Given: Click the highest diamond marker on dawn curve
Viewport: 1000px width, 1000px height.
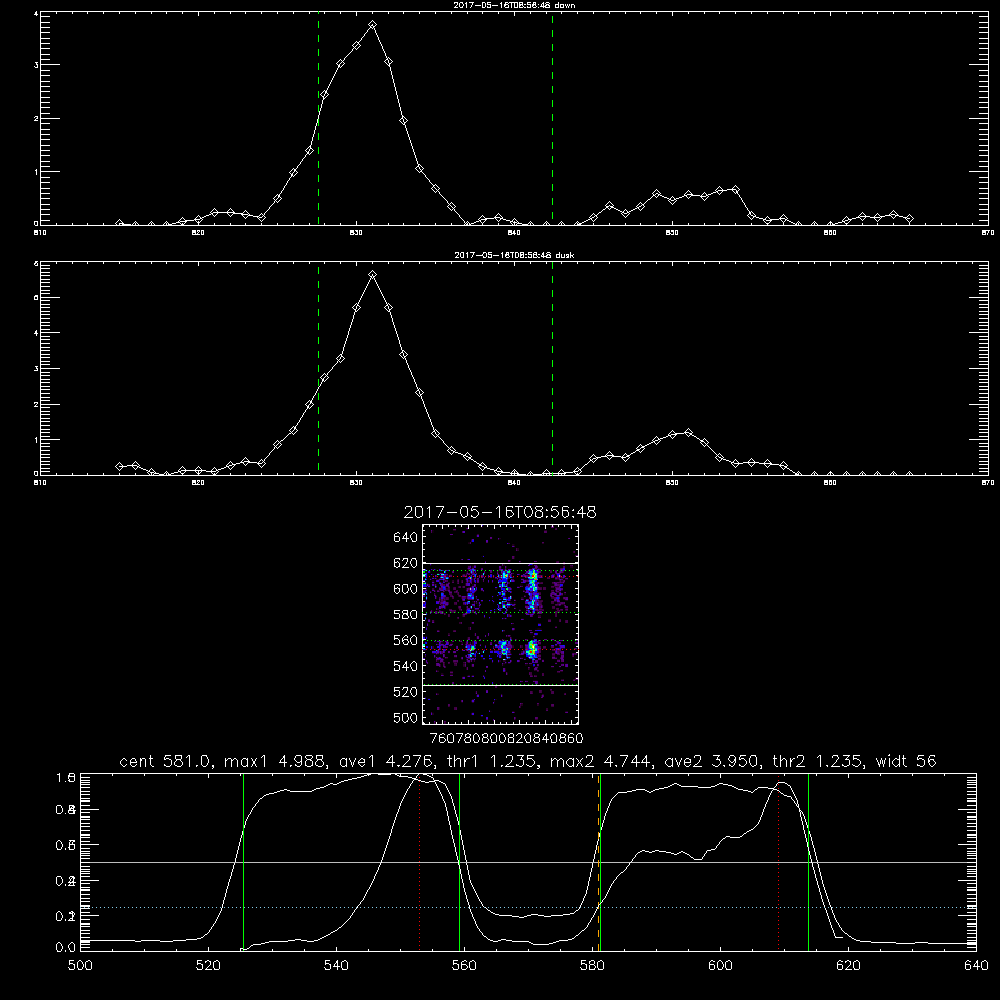Looking at the screenshot, I should pos(372,25).
